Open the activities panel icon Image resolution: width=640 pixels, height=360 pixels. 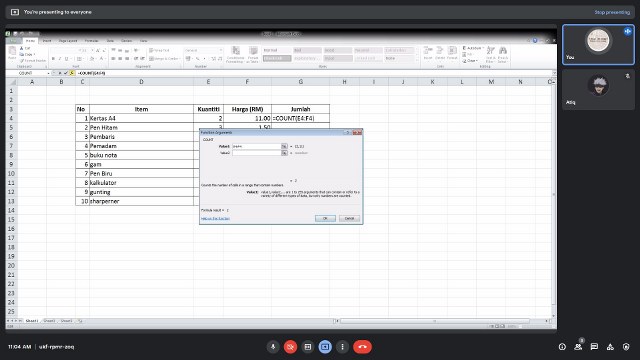tap(610, 347)
